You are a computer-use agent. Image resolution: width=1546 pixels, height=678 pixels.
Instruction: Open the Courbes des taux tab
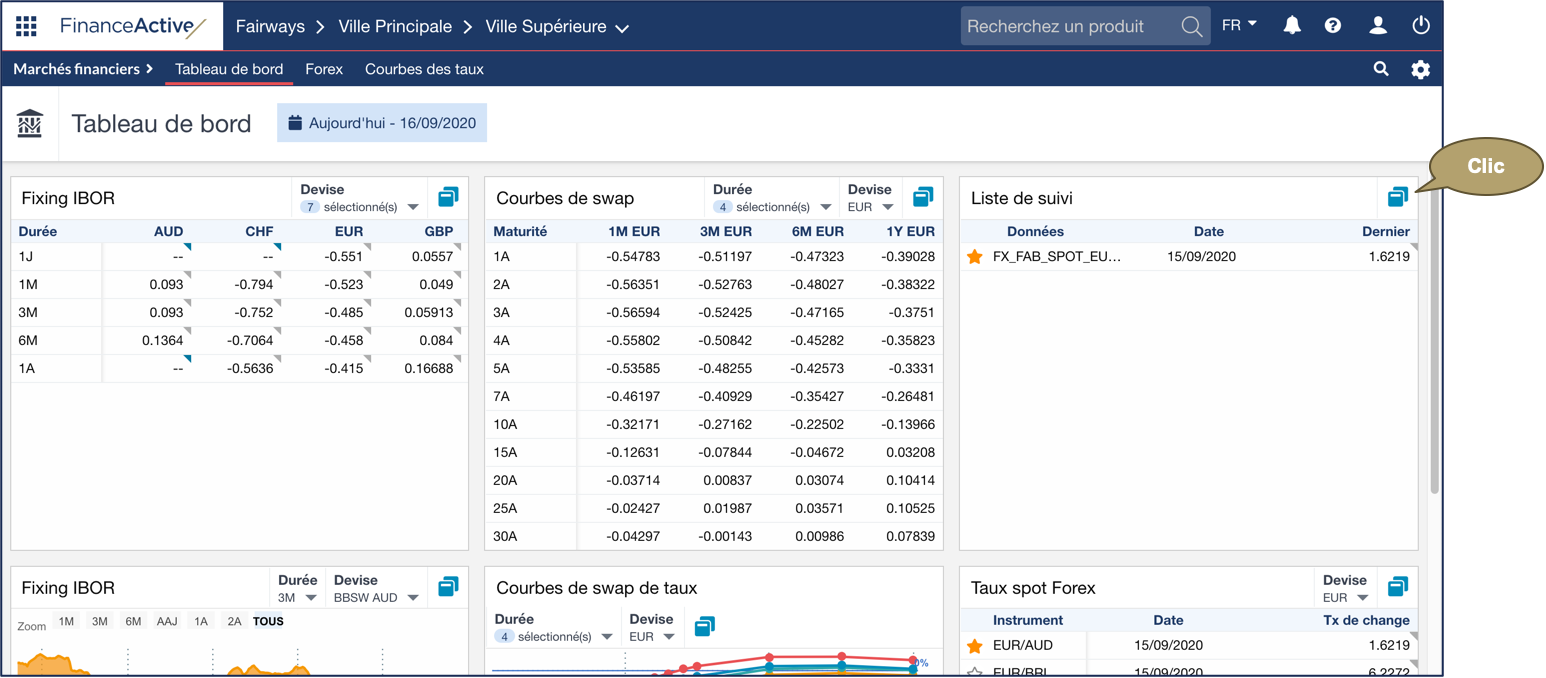click(x=424, y=69)
